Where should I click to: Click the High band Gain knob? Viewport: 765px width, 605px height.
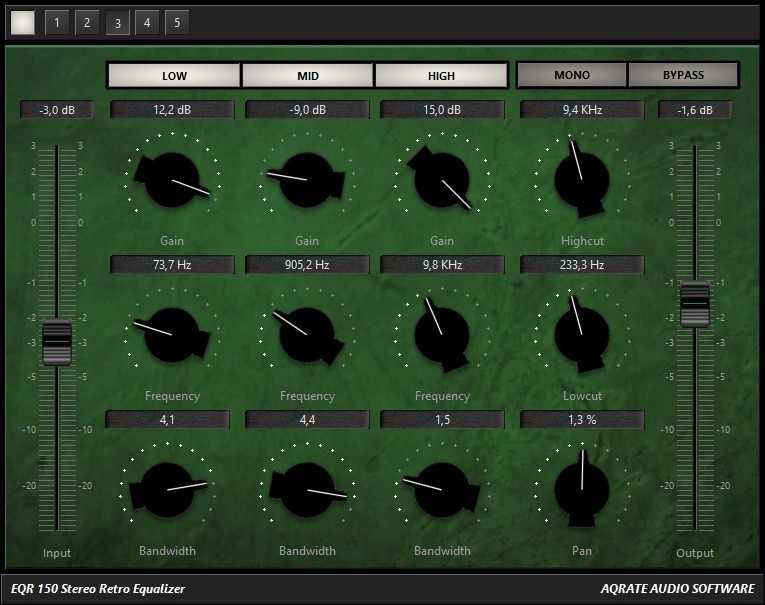441,180
